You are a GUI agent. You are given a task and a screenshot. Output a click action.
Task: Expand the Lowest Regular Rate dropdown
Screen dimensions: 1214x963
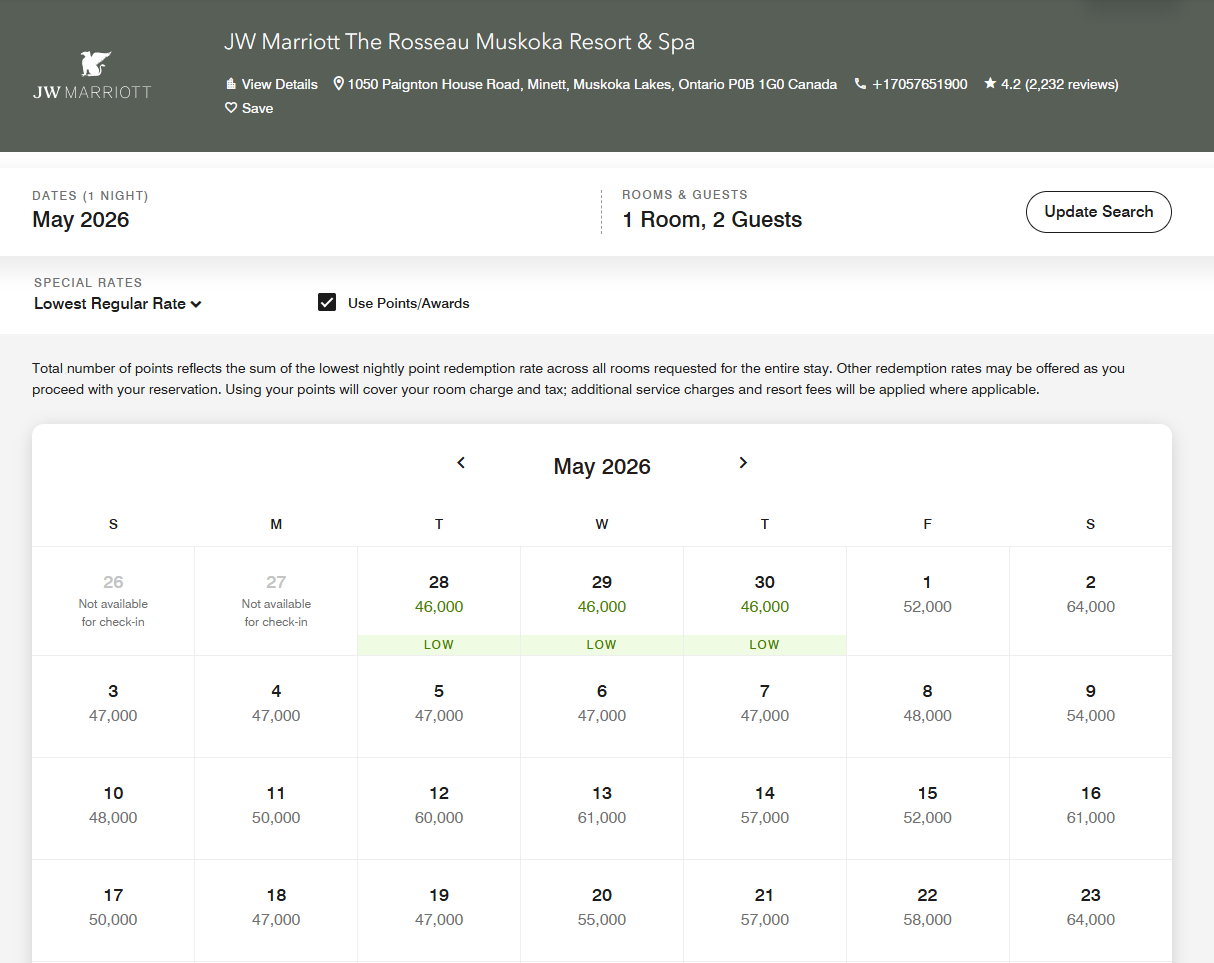tap(118, 304)
